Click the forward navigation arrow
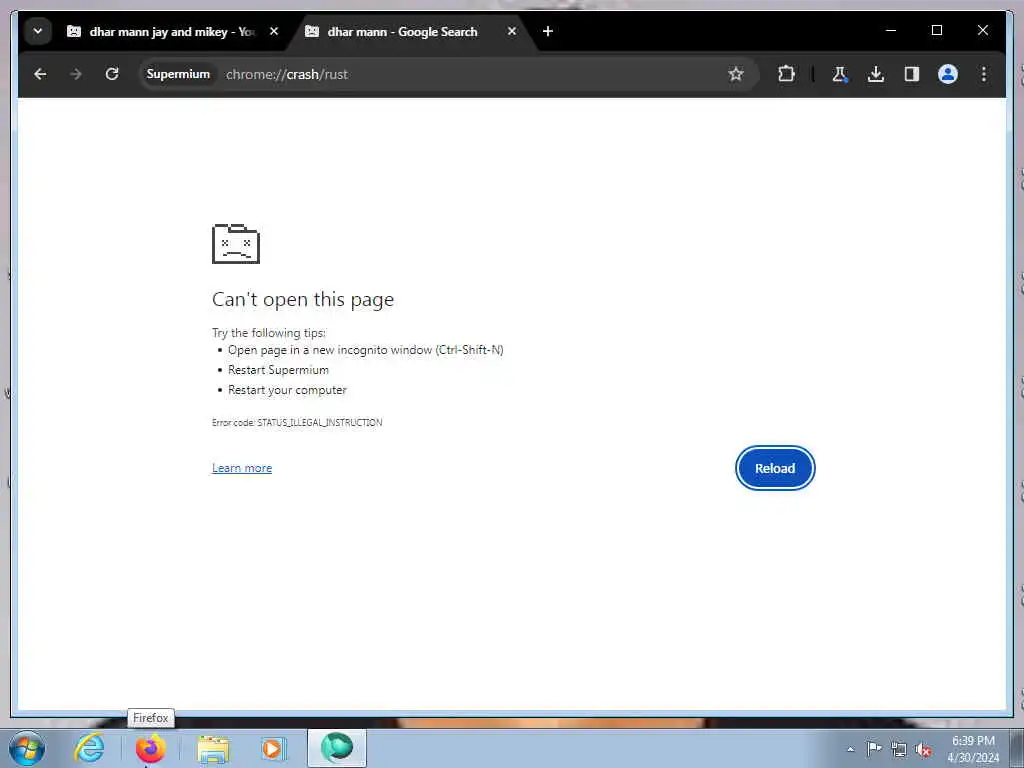Screen dimensions: 1024x768 click(76, 74)
